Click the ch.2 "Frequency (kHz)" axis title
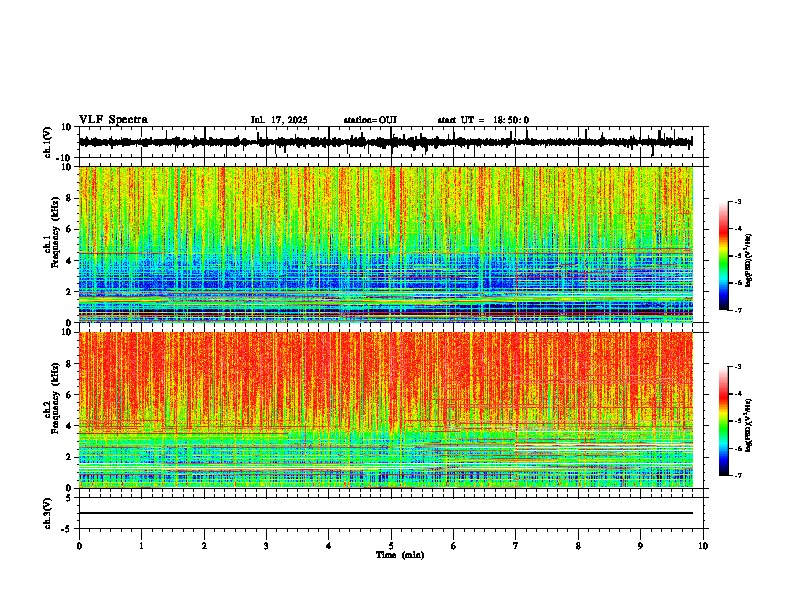The height and width of the screenshot is (612, 792). [55, 398]
